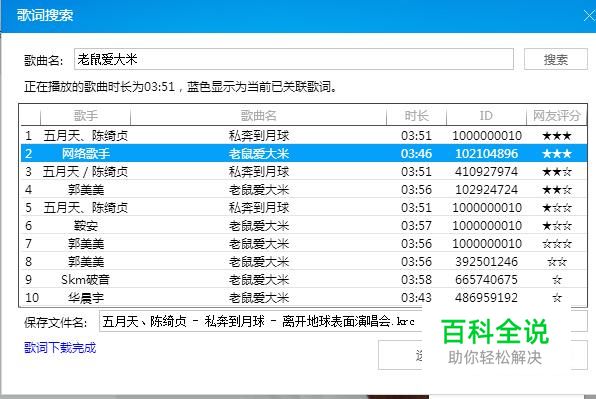
Task: Sort by the 时长 column header
Action: 416,116
